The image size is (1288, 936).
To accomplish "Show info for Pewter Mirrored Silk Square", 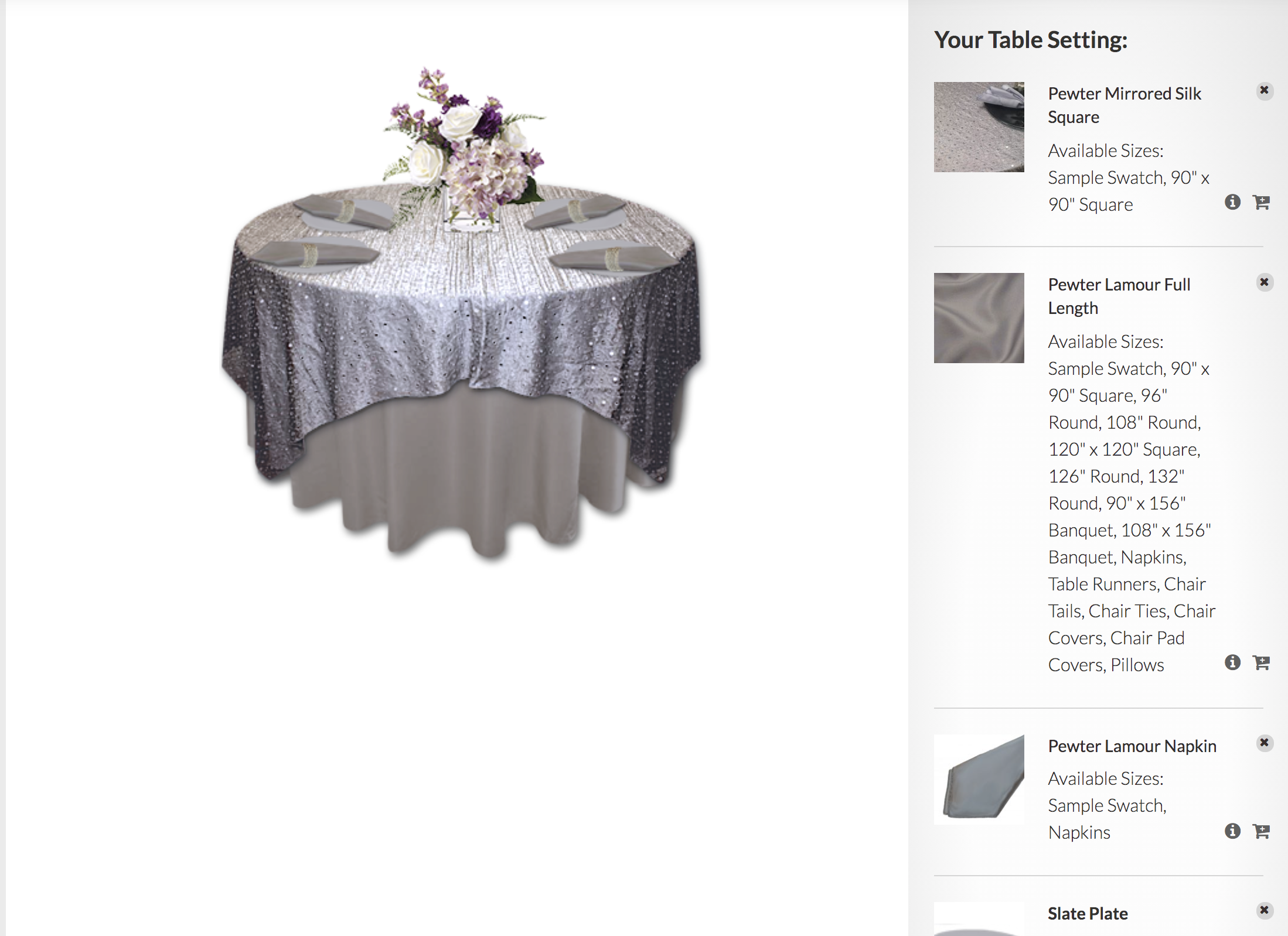I will 1232,202.
